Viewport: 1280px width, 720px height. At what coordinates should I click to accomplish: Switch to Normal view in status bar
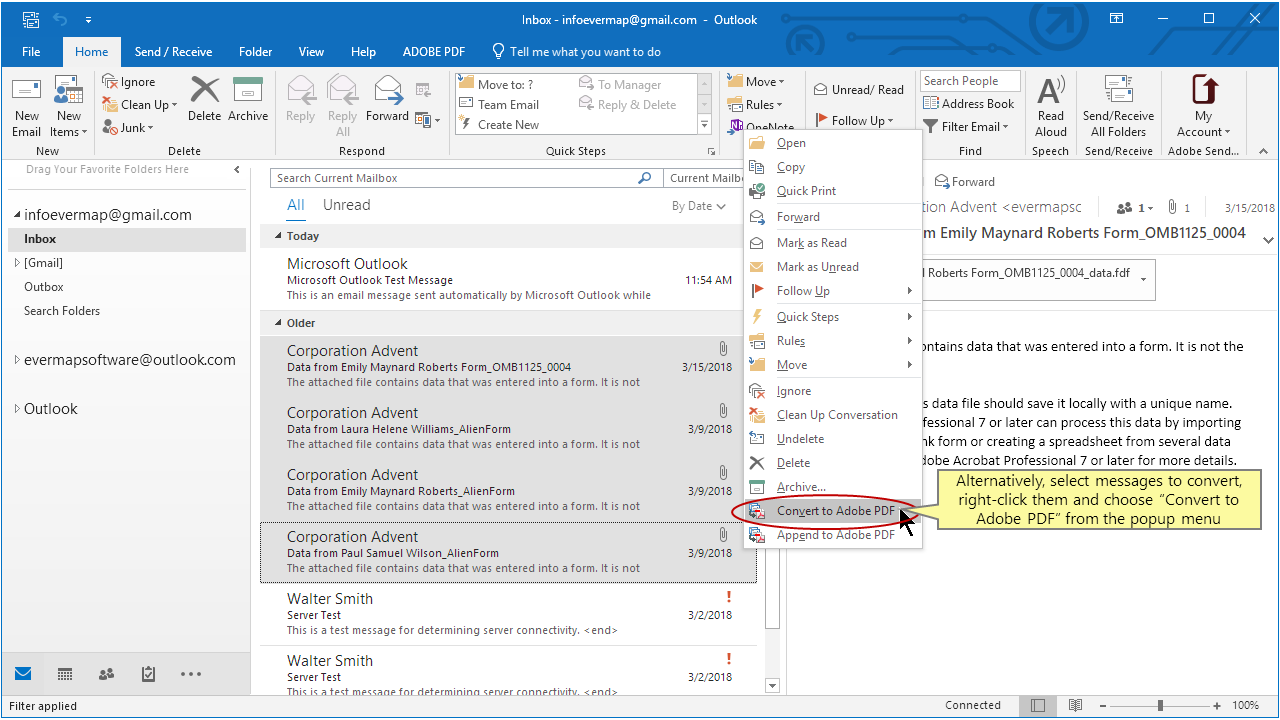[x=1039, y=705]
